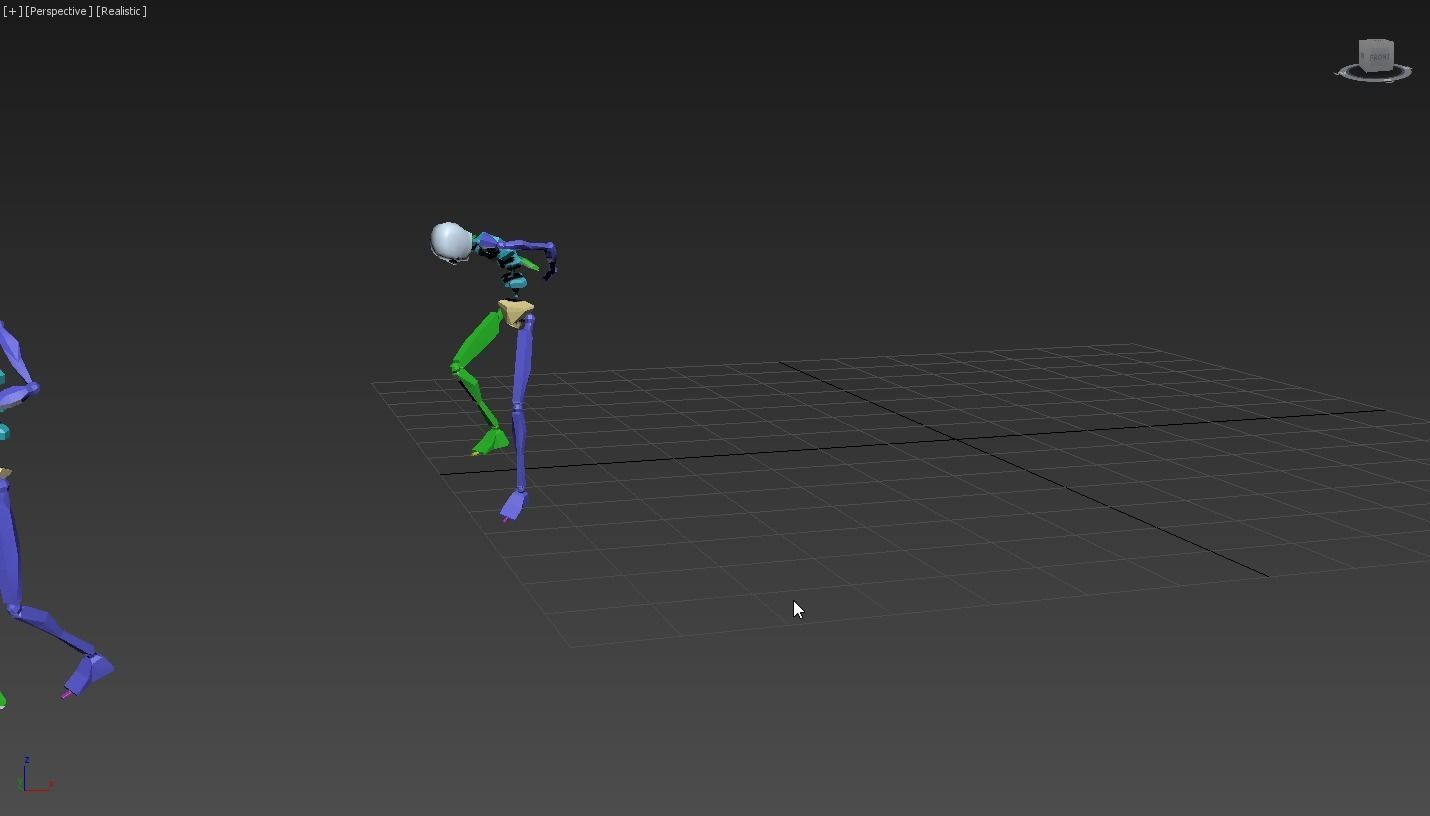This screenshot has height=816, width=1430.
Task: Select the blue straight leg bone
Action: point(521,402)
